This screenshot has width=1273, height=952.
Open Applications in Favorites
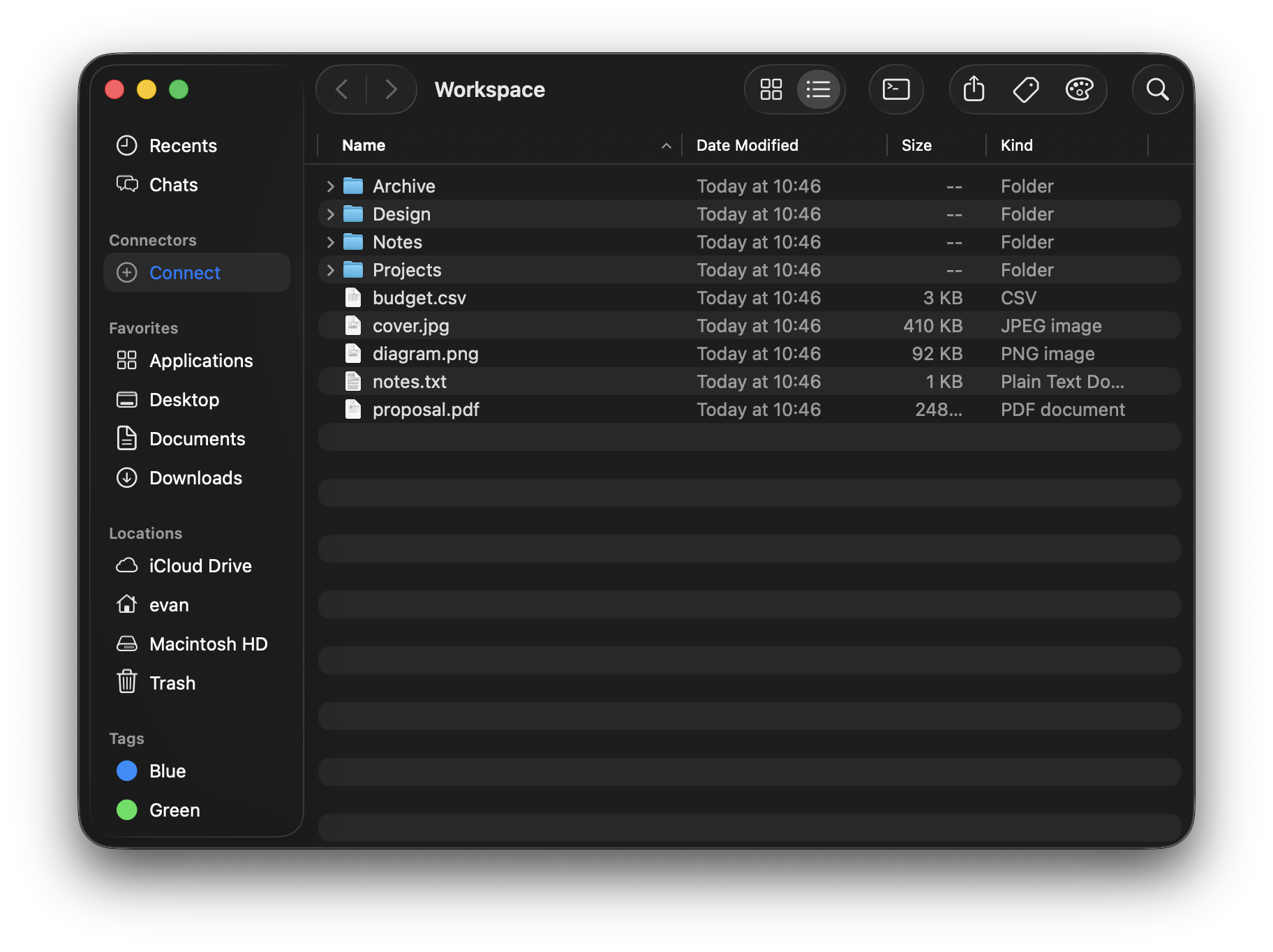coord(196,361)
